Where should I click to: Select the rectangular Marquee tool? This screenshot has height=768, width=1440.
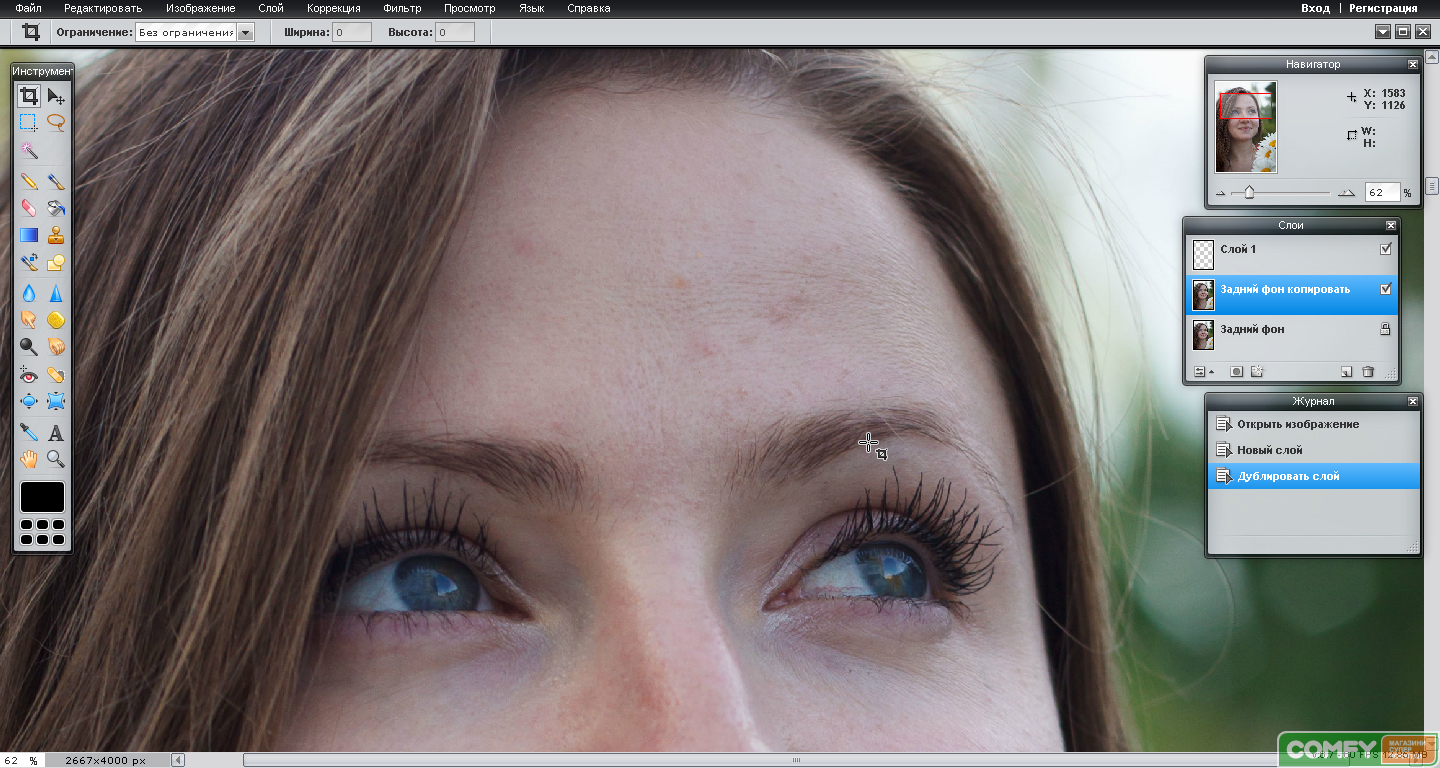coord(29,122)
